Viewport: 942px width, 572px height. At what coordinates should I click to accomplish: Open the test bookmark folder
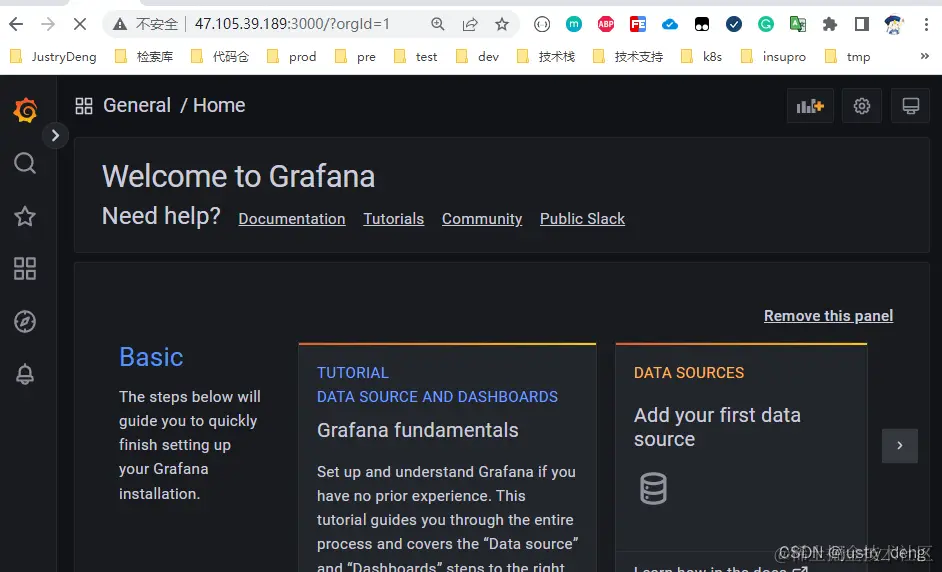point(416,56)
